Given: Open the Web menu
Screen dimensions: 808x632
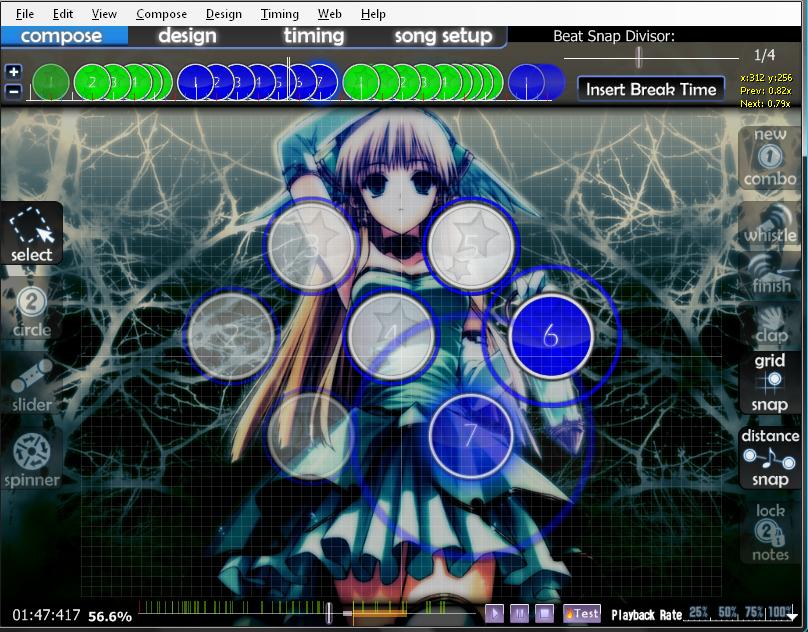Looking at the screenshot, I should [329, 14].
